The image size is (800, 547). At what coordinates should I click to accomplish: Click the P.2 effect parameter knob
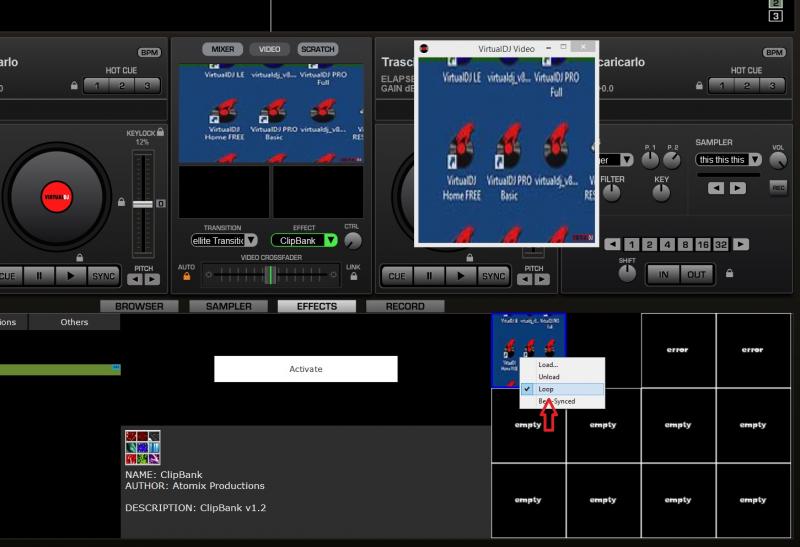click(x=672, y=161)
